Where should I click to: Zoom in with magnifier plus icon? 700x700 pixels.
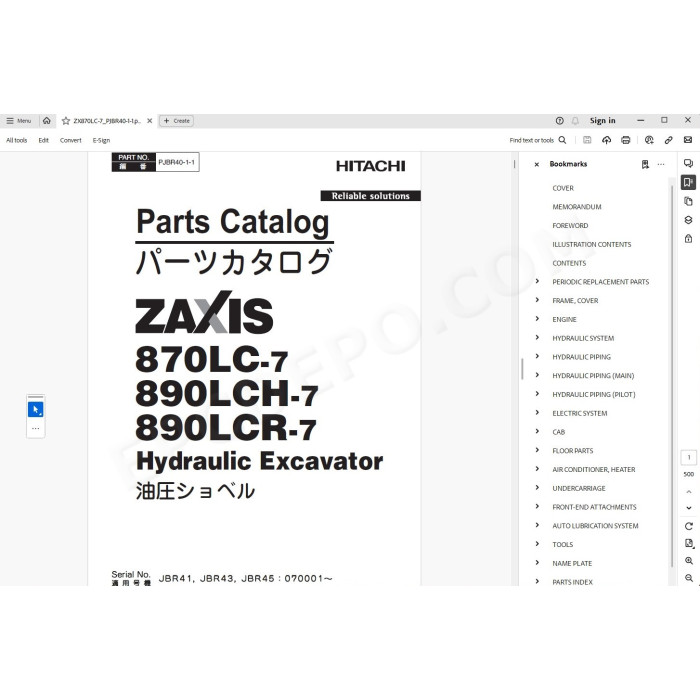point(689,561)
